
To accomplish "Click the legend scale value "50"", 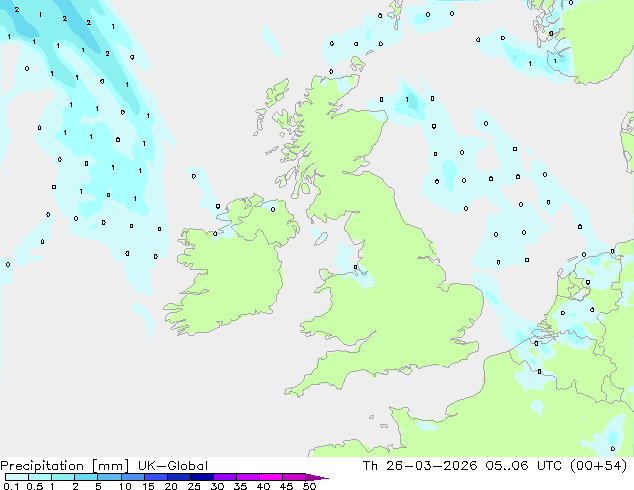I will coord(309,486).
